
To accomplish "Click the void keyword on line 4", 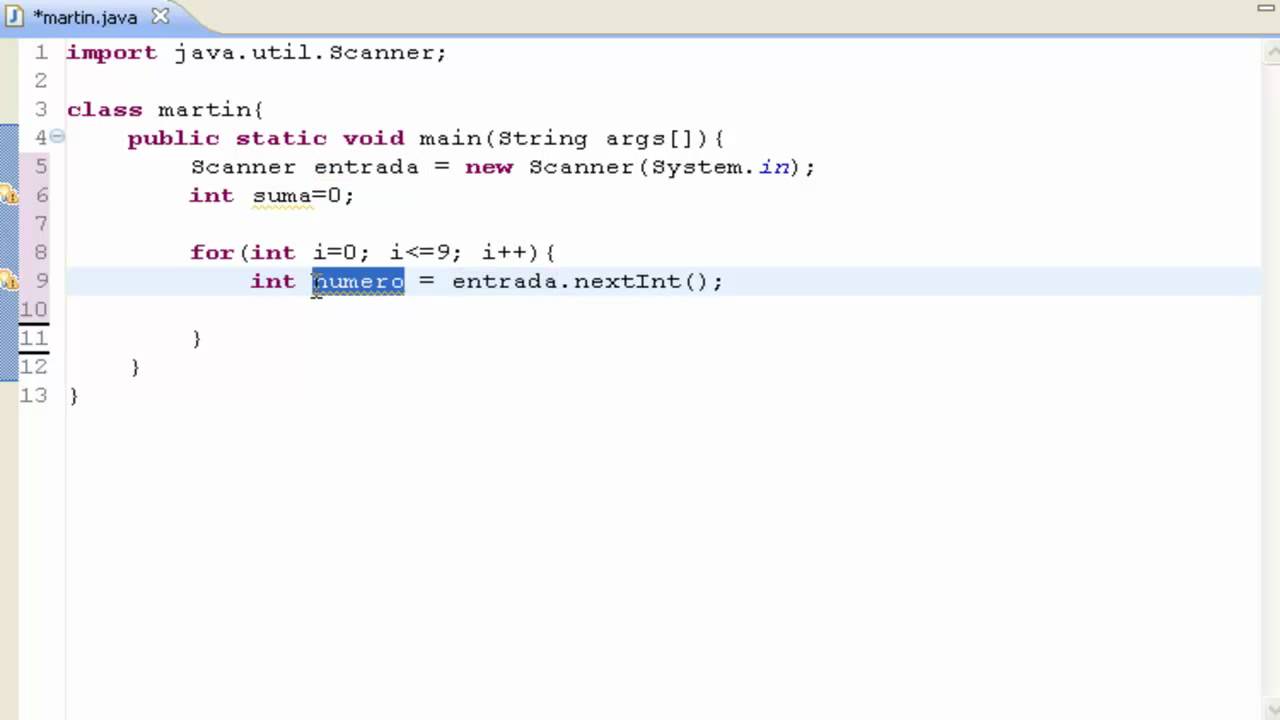I will click(x=373, y=138).
